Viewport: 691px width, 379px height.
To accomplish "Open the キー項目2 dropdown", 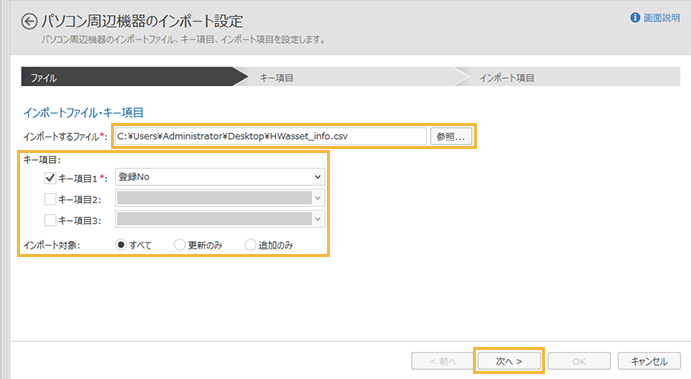I will click(x=219, y=198).
